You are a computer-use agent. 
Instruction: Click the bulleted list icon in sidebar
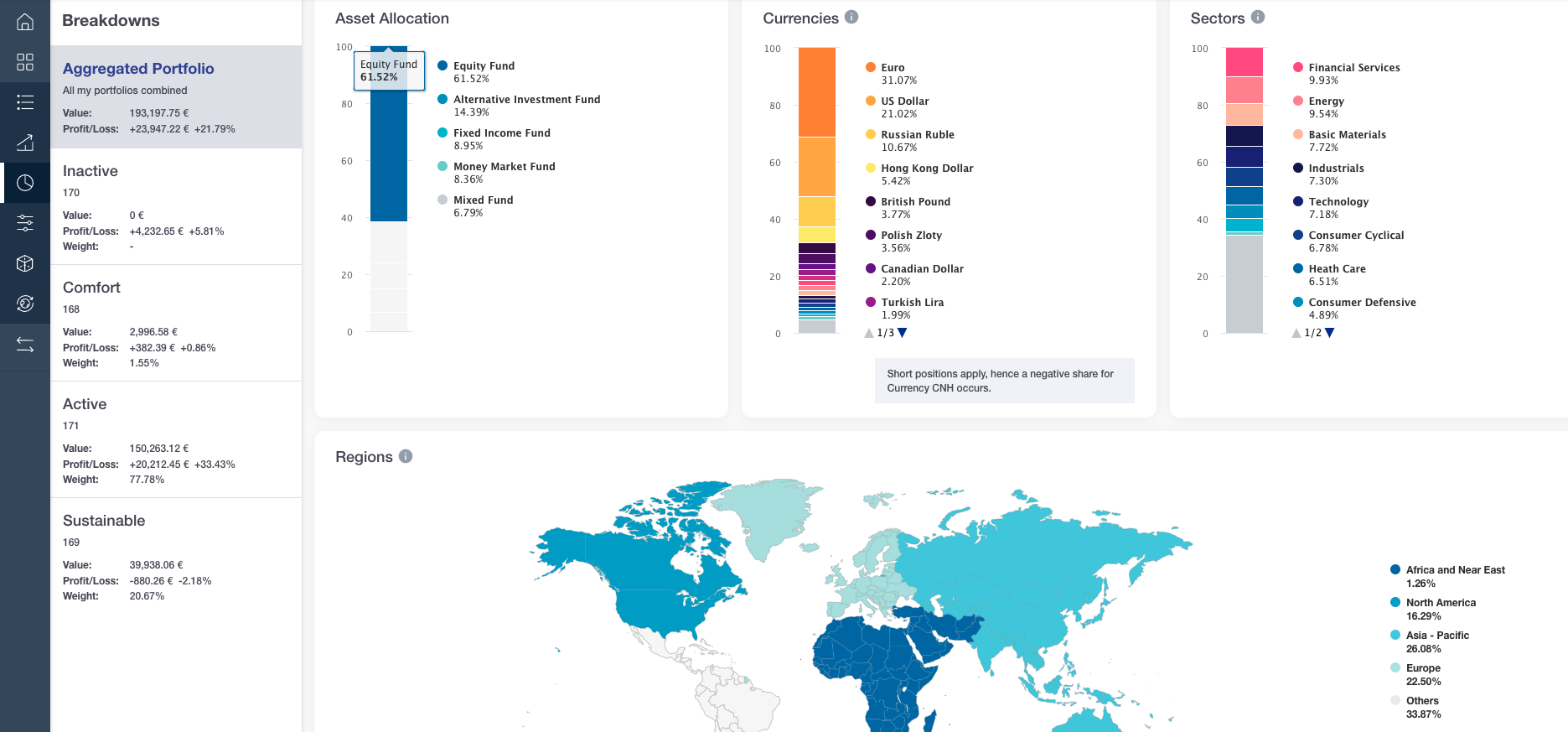[x=25, y=102]
